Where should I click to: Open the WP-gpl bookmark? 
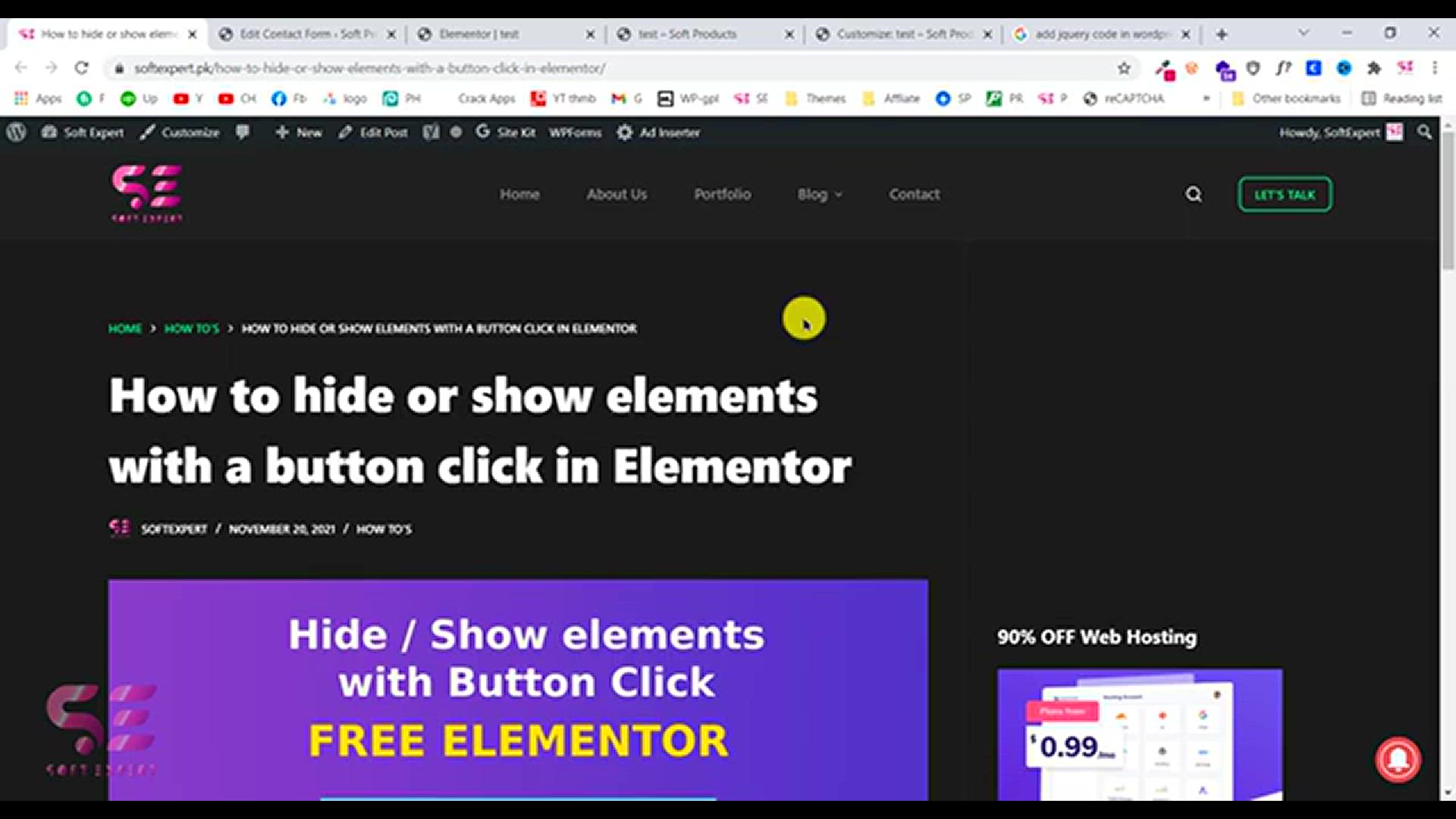click(688, 99)
